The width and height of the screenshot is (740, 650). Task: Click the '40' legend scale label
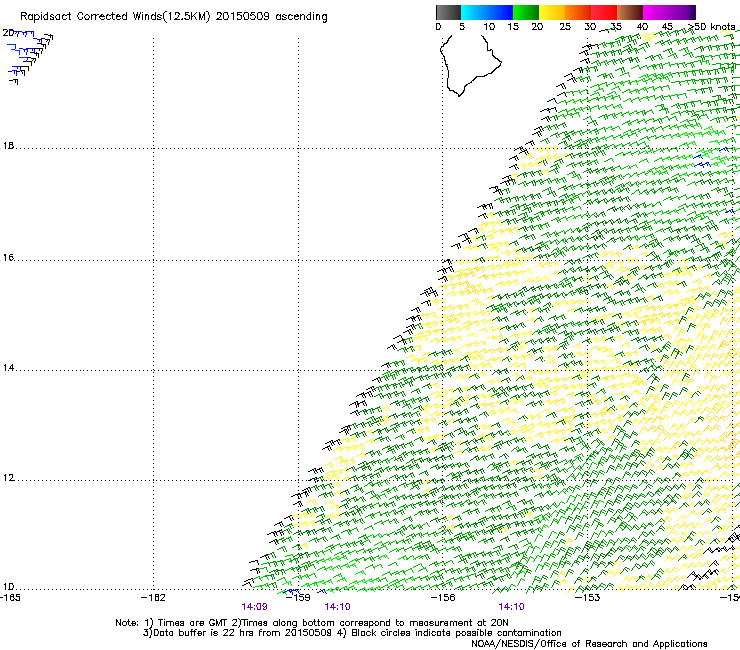click(x=642, y=27)
